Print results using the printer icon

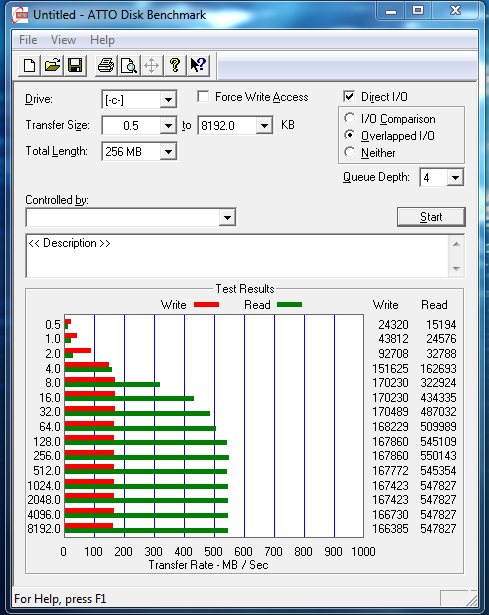point(106,65)
